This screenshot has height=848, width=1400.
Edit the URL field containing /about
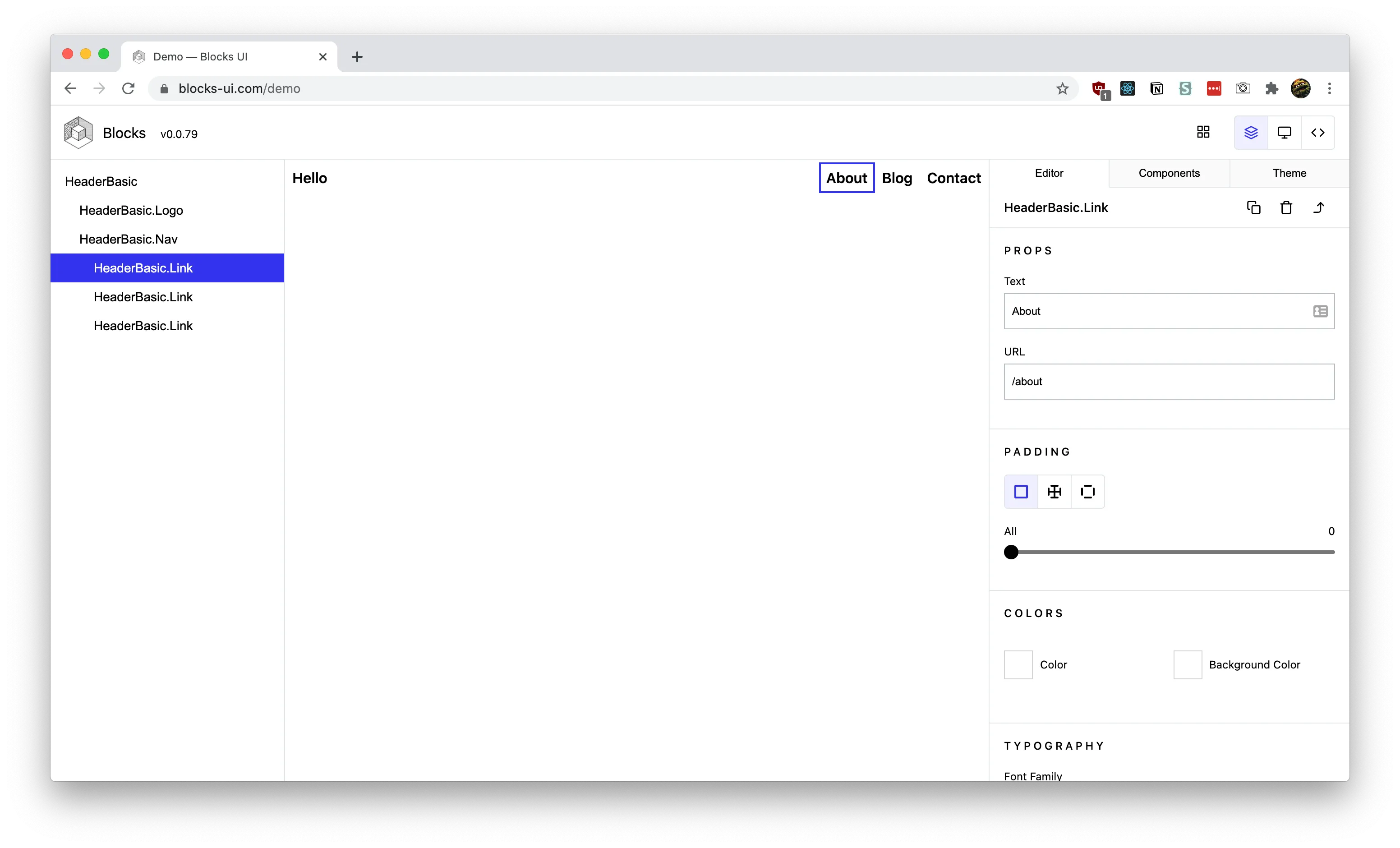[1168, 381]
